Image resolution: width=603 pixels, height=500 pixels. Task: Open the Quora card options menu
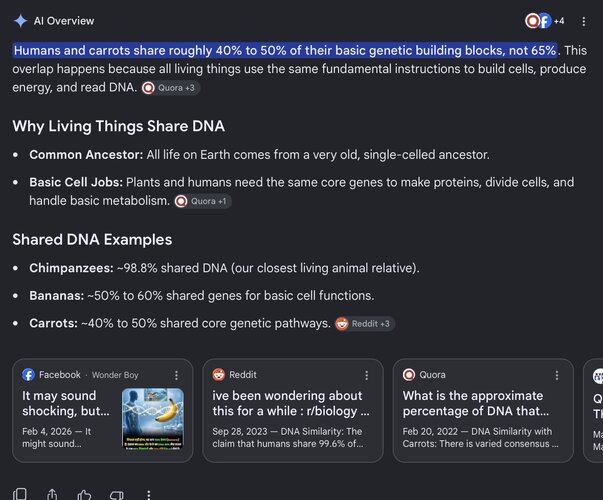pyautogui.click(x=556, y=375)
